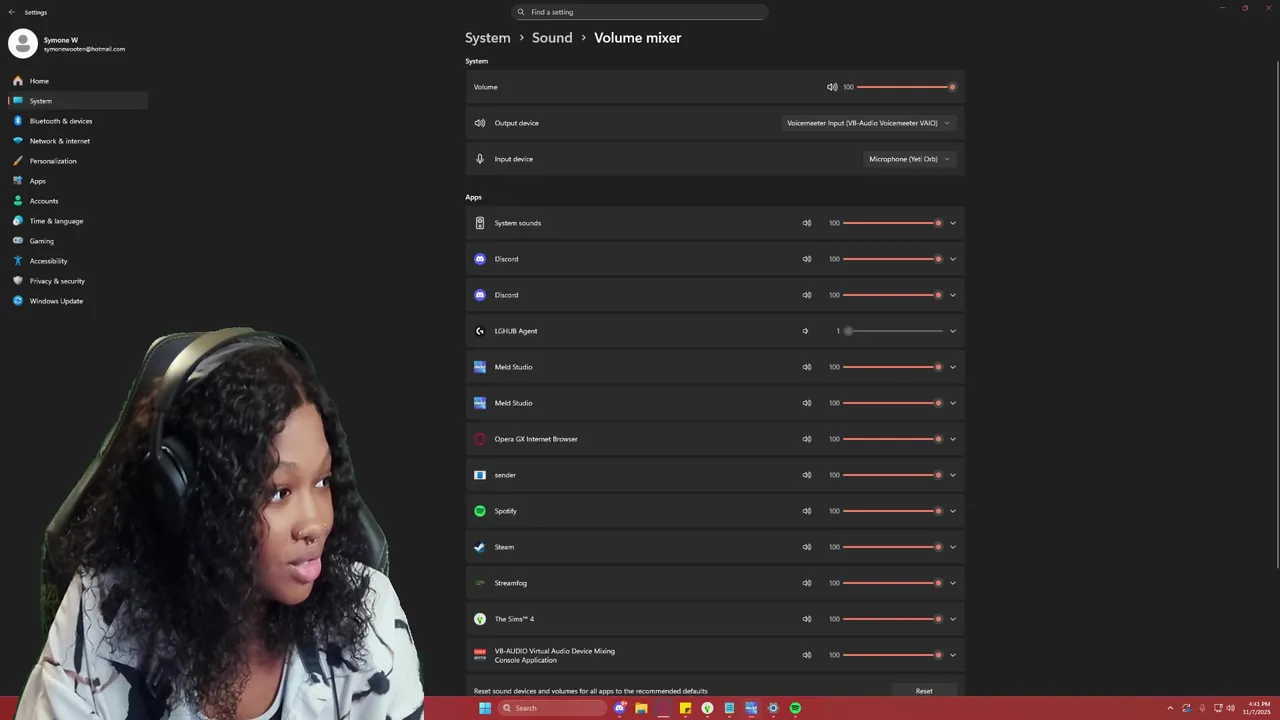Image resolution: width=1280 pixels, height=720 pixels.
Task: Click the Reset button
Action: [x=924, y=691]
